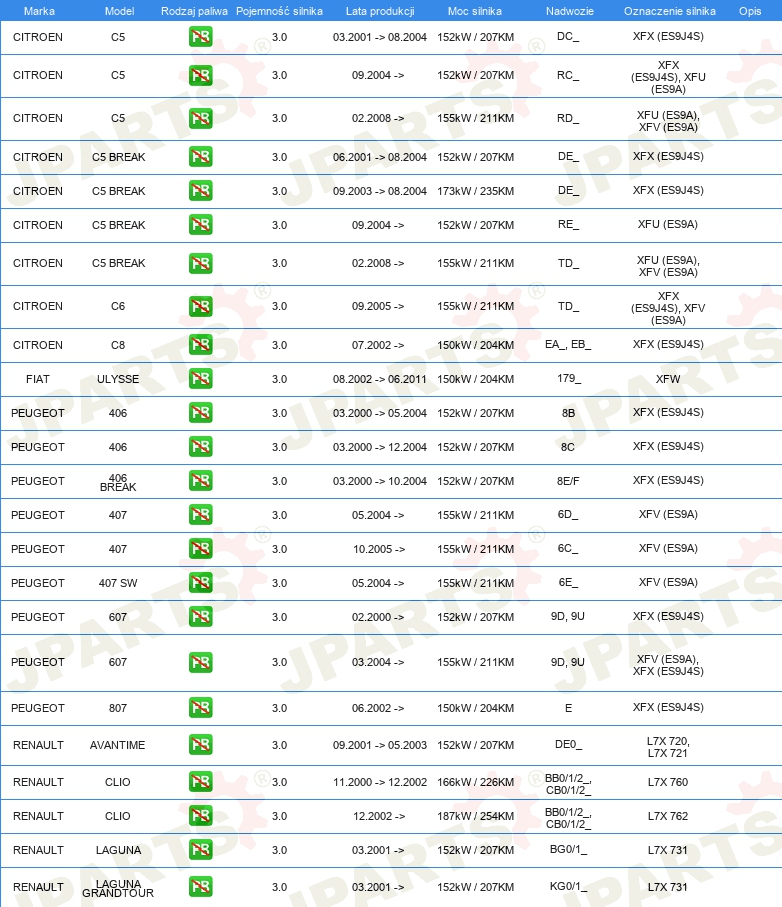
Task: Click the fuel icon in the Peugeot 406 Break row
Action: pyautogui.click(x=201, y=481)
